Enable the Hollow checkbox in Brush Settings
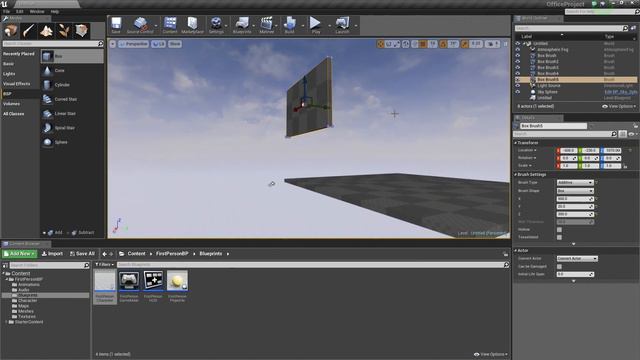The image size is (640, 360). [x=559, y=230]
